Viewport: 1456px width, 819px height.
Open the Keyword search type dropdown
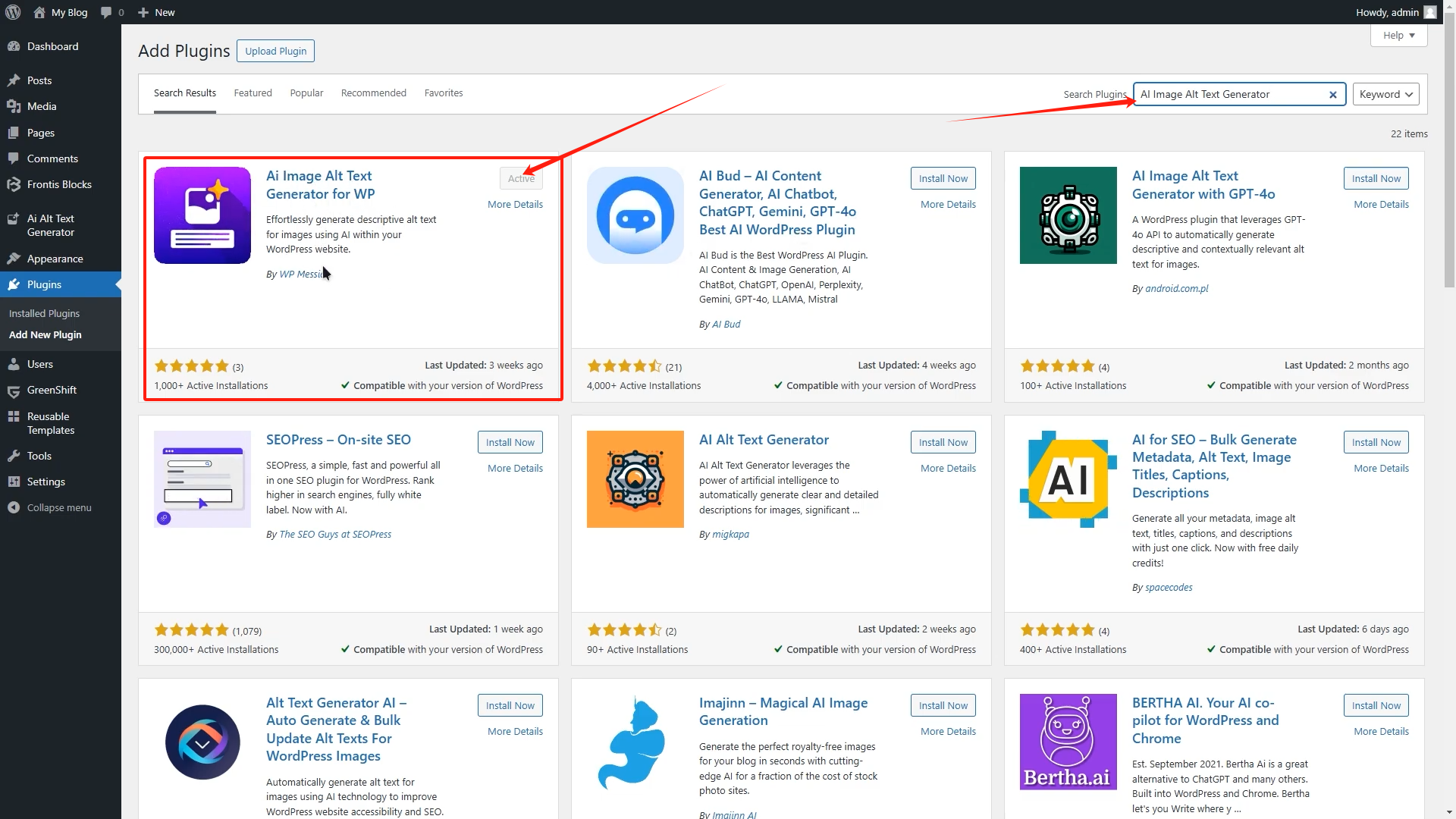click(x=1385, y=94)
